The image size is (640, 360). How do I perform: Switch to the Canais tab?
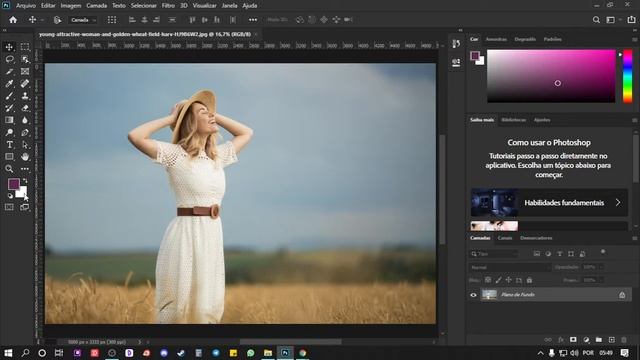pyautogui.click(x=505, y=238)
